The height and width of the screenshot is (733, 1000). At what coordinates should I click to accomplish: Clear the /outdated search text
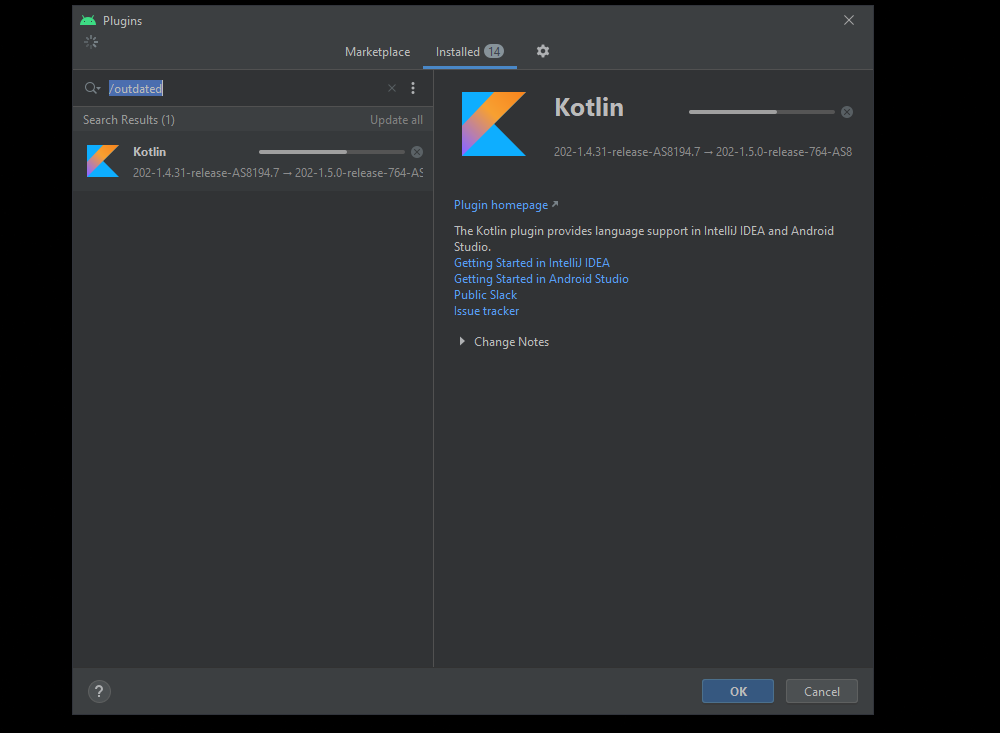[392, 88]
